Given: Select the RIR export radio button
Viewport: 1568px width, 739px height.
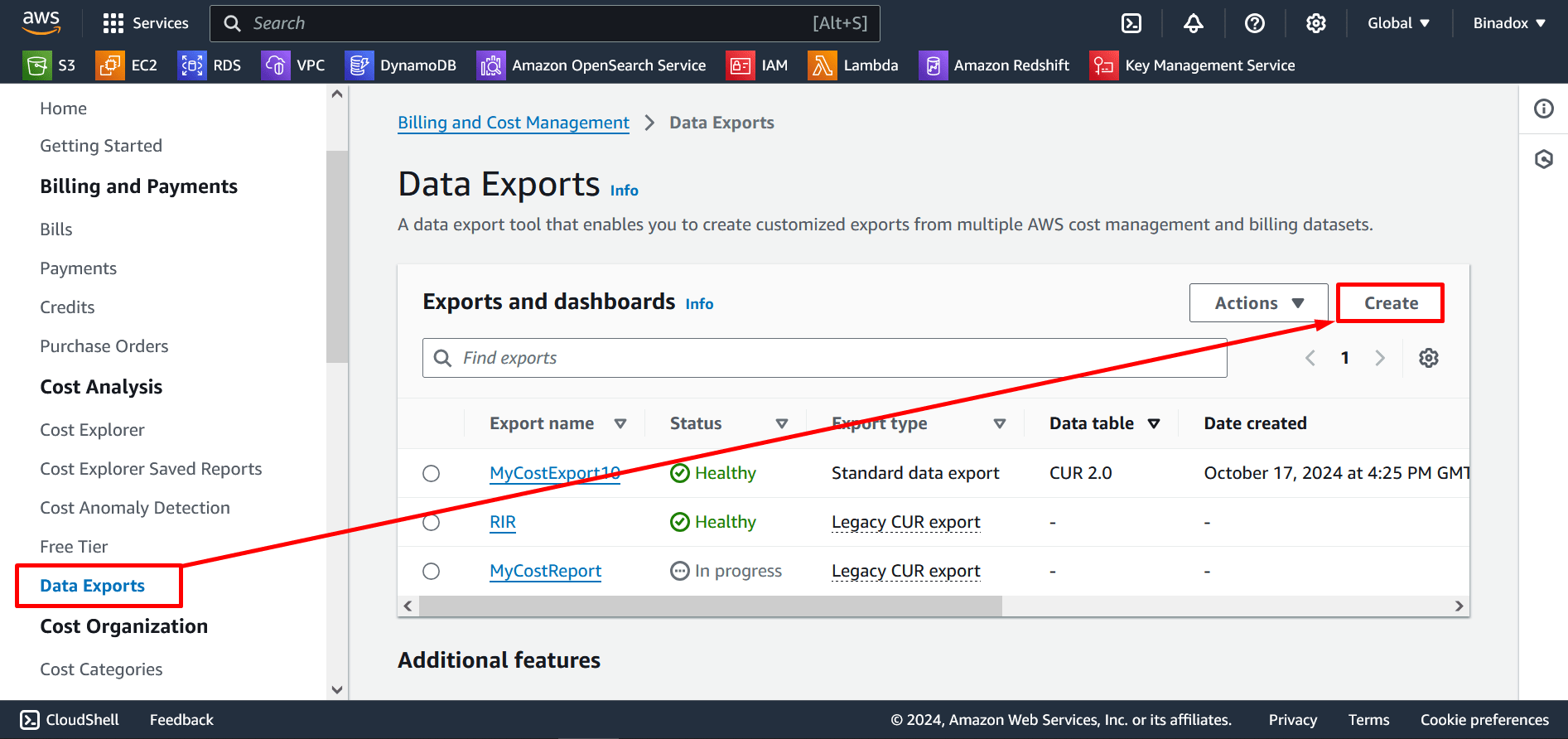Looking at the screenshot, I should (431, 522).
